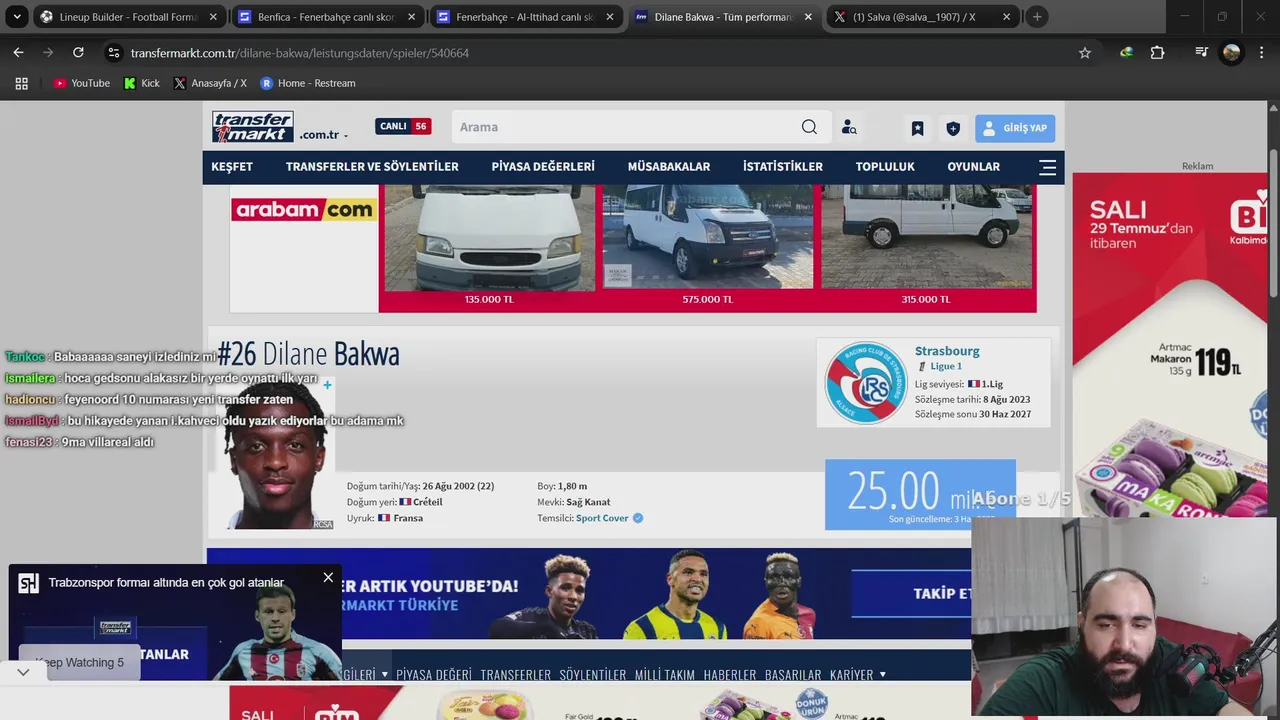
Task: Click the 25.00 market value box
Action: (x=920, y=494)
